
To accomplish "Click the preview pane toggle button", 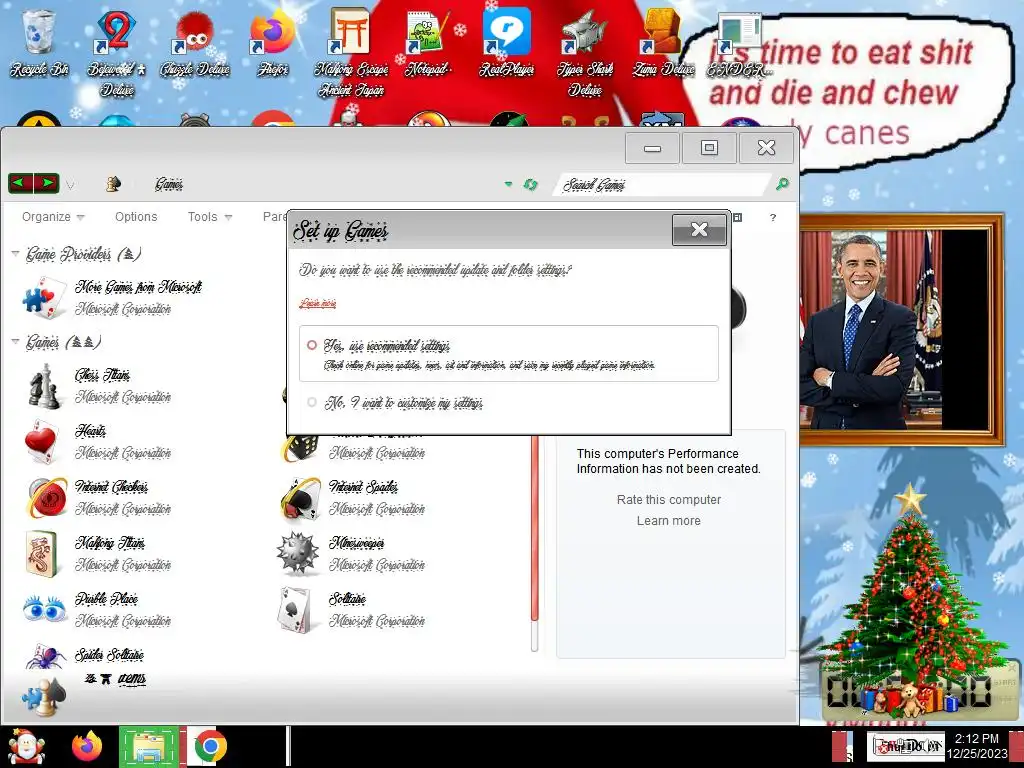I will [x=737, y=217].
